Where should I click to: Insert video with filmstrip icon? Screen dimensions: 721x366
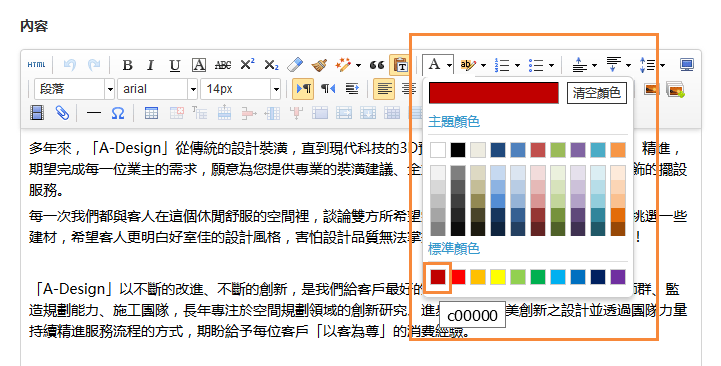click(x=37, y=113)
